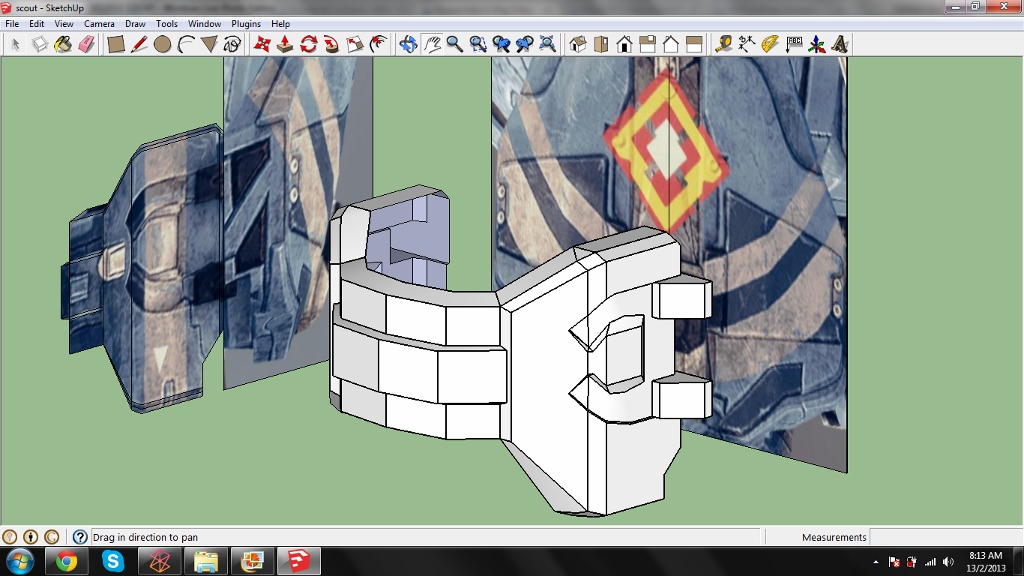Viewport: 1024px width, 576px height.
Task: Select the Rectangle drawing tool
Action: [x=116, y=44]
